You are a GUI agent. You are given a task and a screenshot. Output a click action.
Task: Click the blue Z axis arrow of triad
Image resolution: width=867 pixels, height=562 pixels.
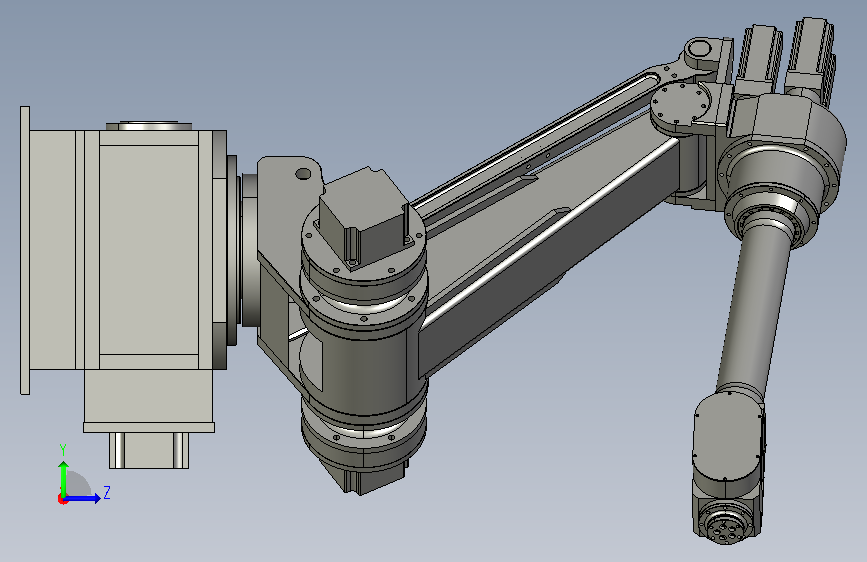[x=83, y=498]
